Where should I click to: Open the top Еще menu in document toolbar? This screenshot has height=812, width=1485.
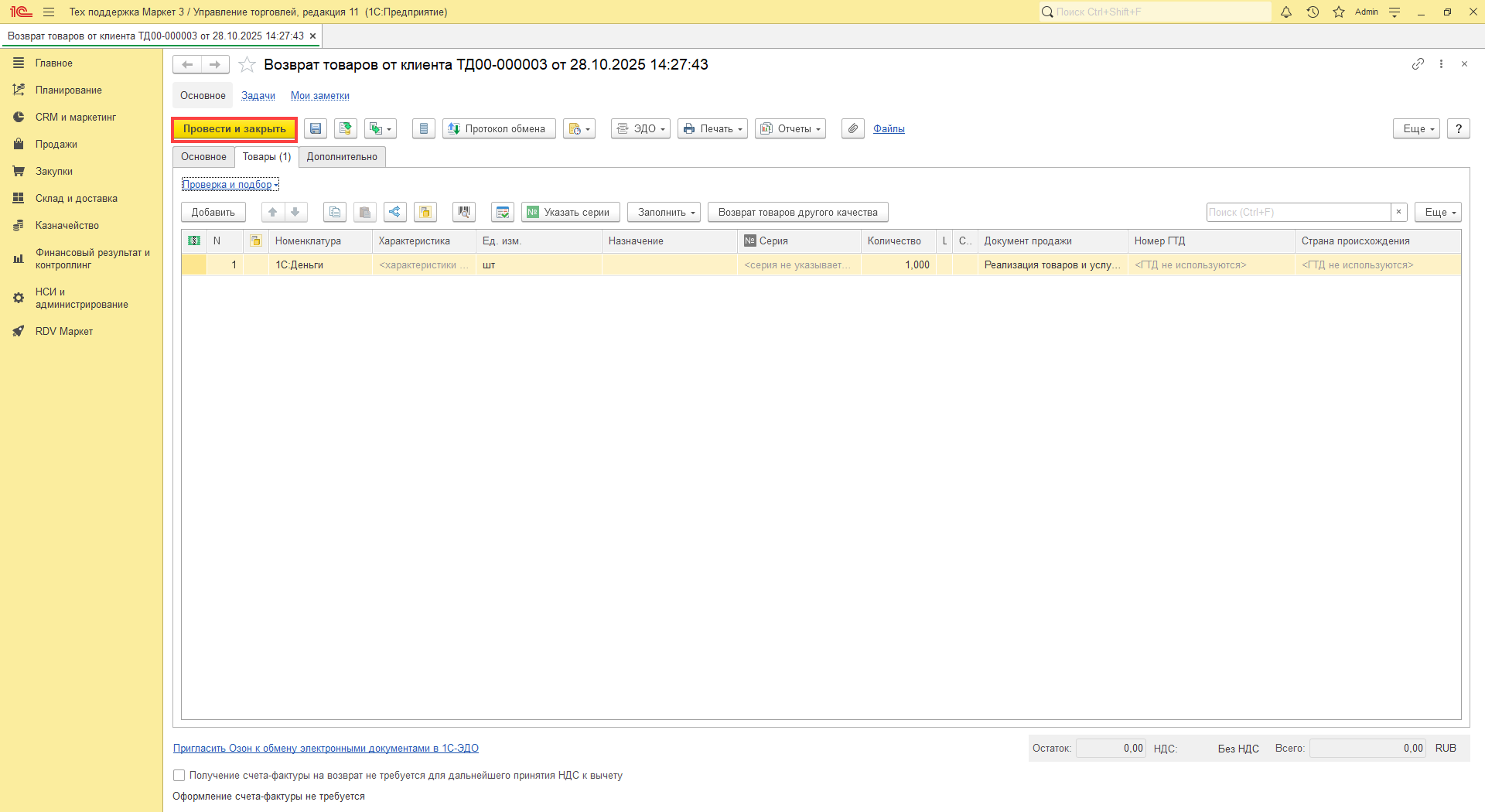point(1417,128)
